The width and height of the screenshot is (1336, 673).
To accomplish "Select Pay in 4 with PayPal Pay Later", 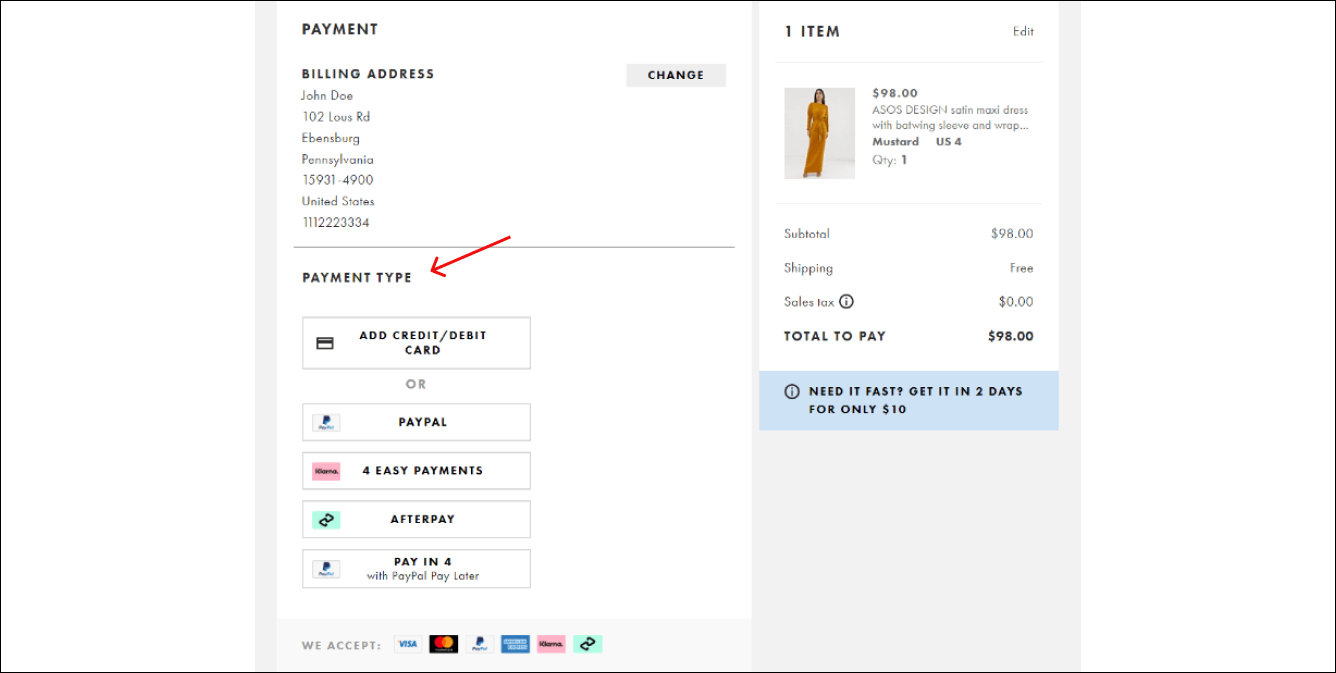I will [x=416, y=569].
